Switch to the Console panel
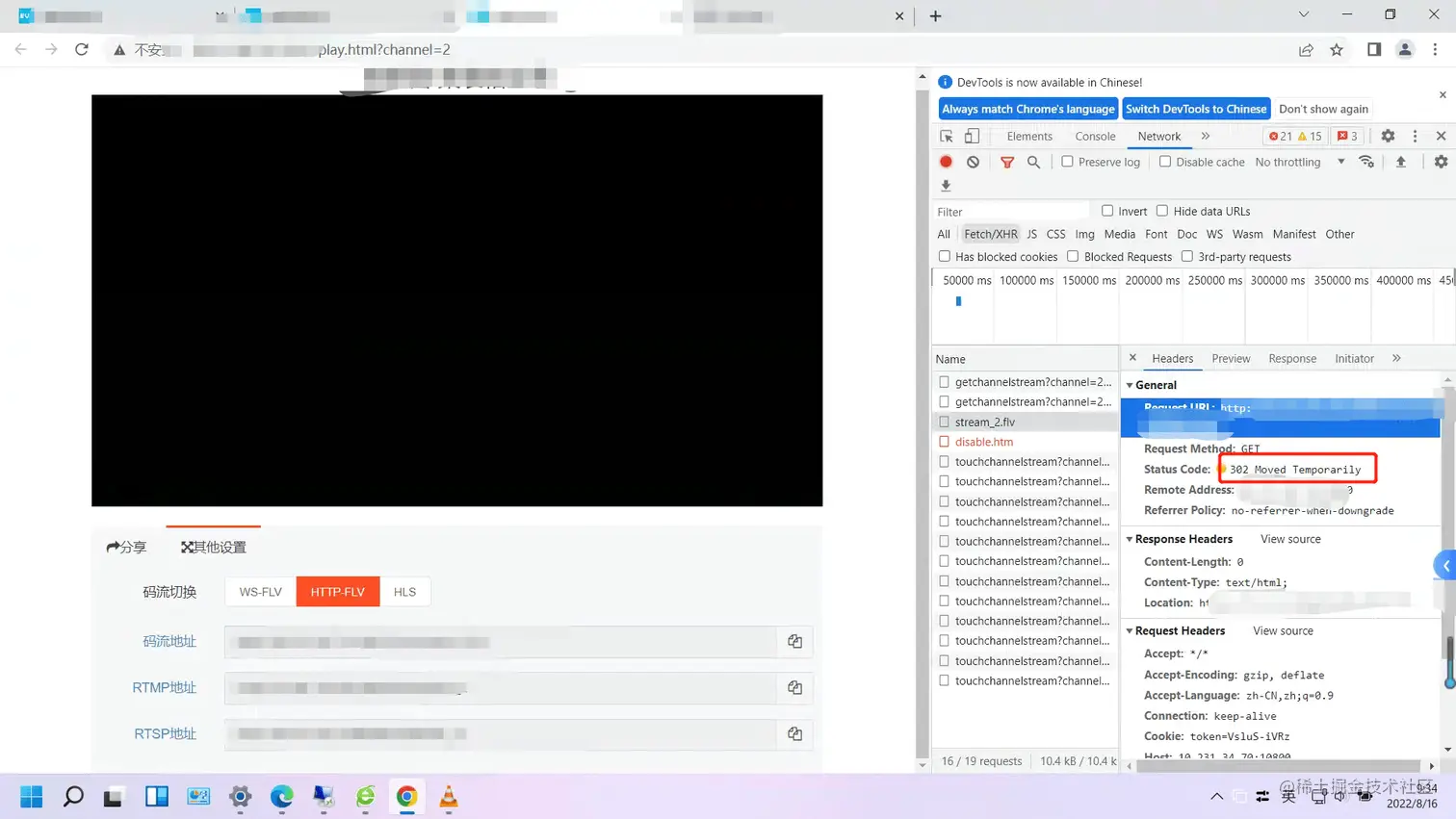Image resolution: width=1456 pixels, height=819 pixels. (1095, 137)
